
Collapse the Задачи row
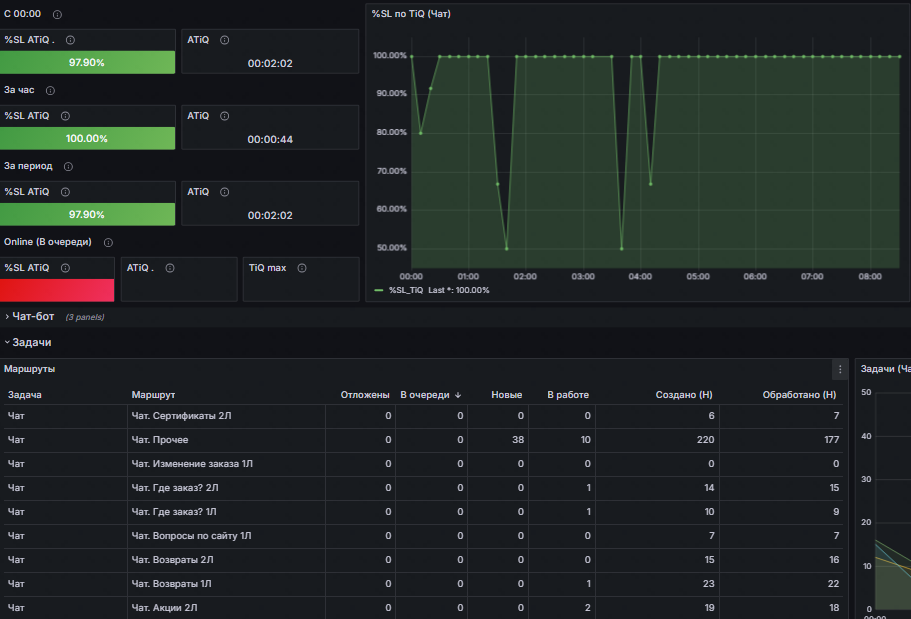tap(31, 342)
